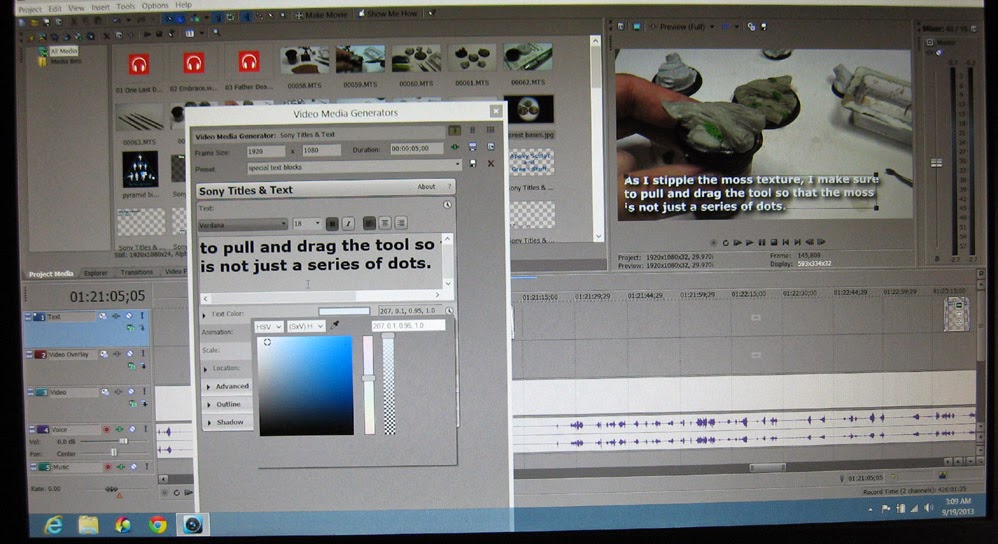Viewport: 998px width, 544px height.
Task: Open the Preset dropdown 'special text blocks'
Action: pos(354,167)
